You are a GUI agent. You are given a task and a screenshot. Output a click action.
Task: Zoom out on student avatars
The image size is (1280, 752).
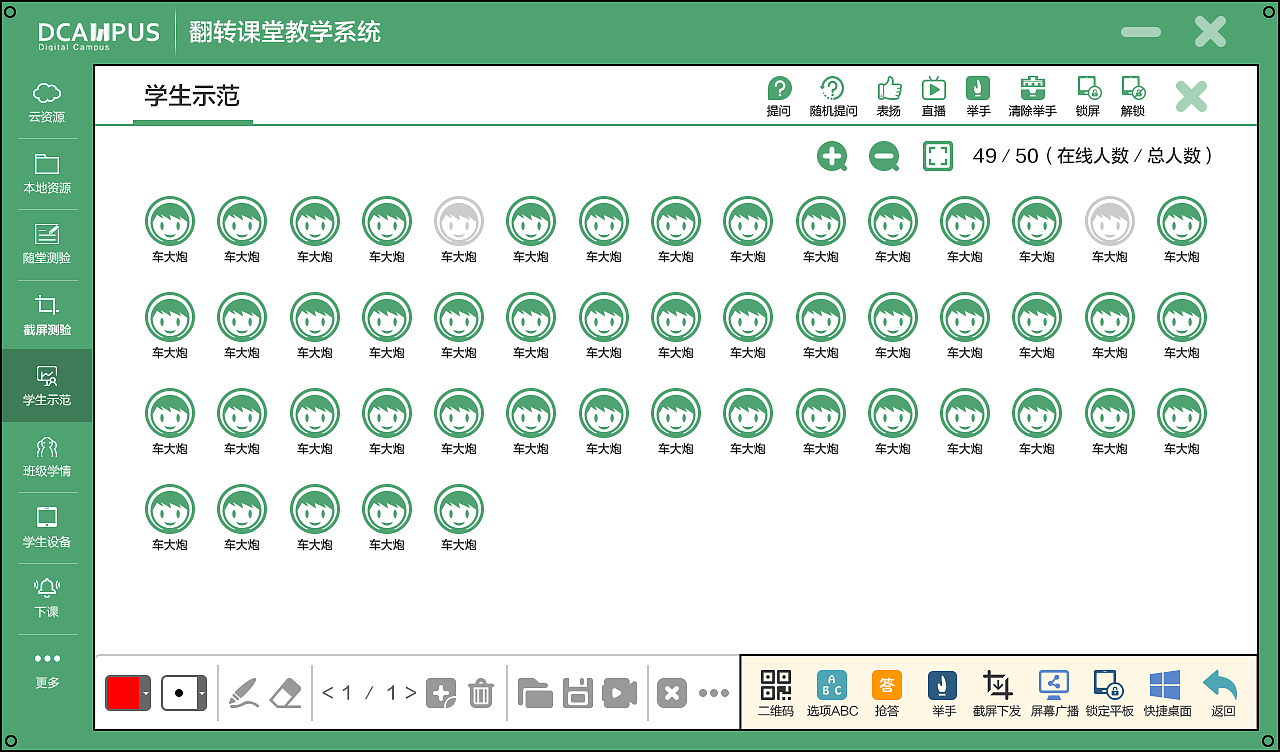884,156
